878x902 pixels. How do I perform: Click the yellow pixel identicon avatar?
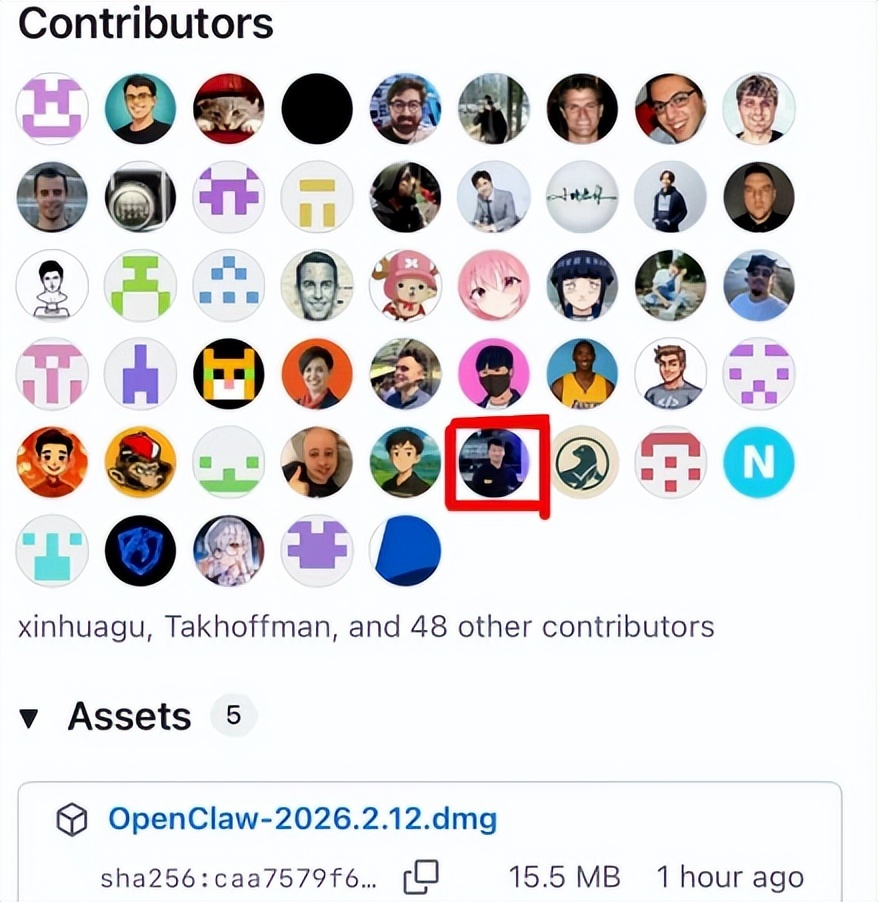tap(317, 197)
